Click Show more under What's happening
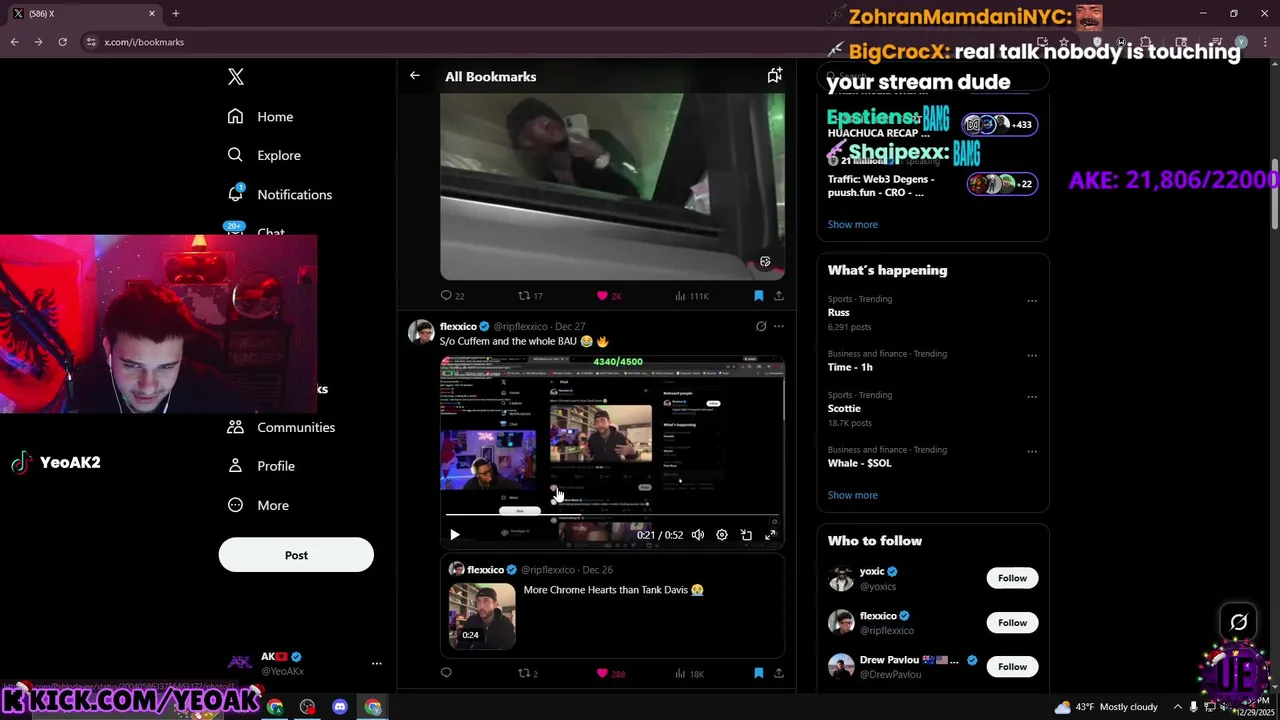Screen dimensions: 1280x720 coord(852,495)
